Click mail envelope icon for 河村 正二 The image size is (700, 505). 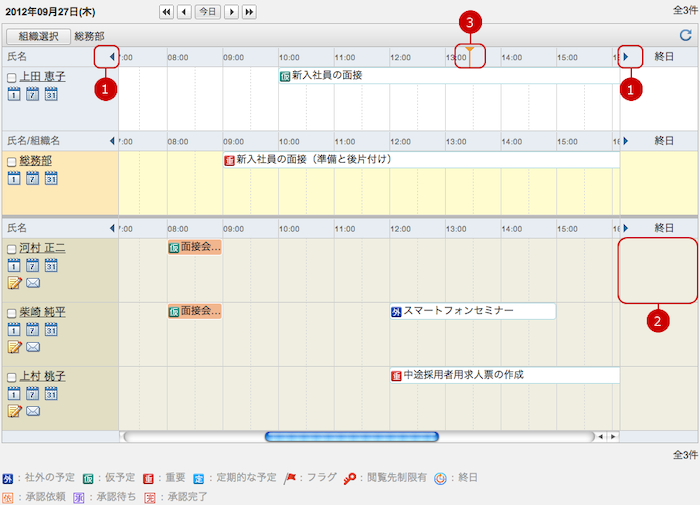[x=33, y=283]
